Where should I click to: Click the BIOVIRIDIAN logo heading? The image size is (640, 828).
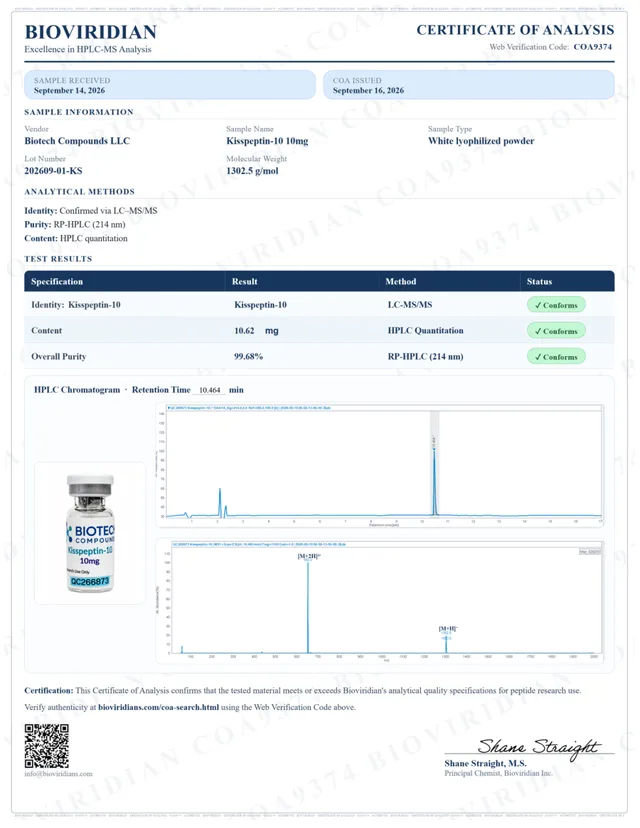pyautogui.click(x=90, y=32)
